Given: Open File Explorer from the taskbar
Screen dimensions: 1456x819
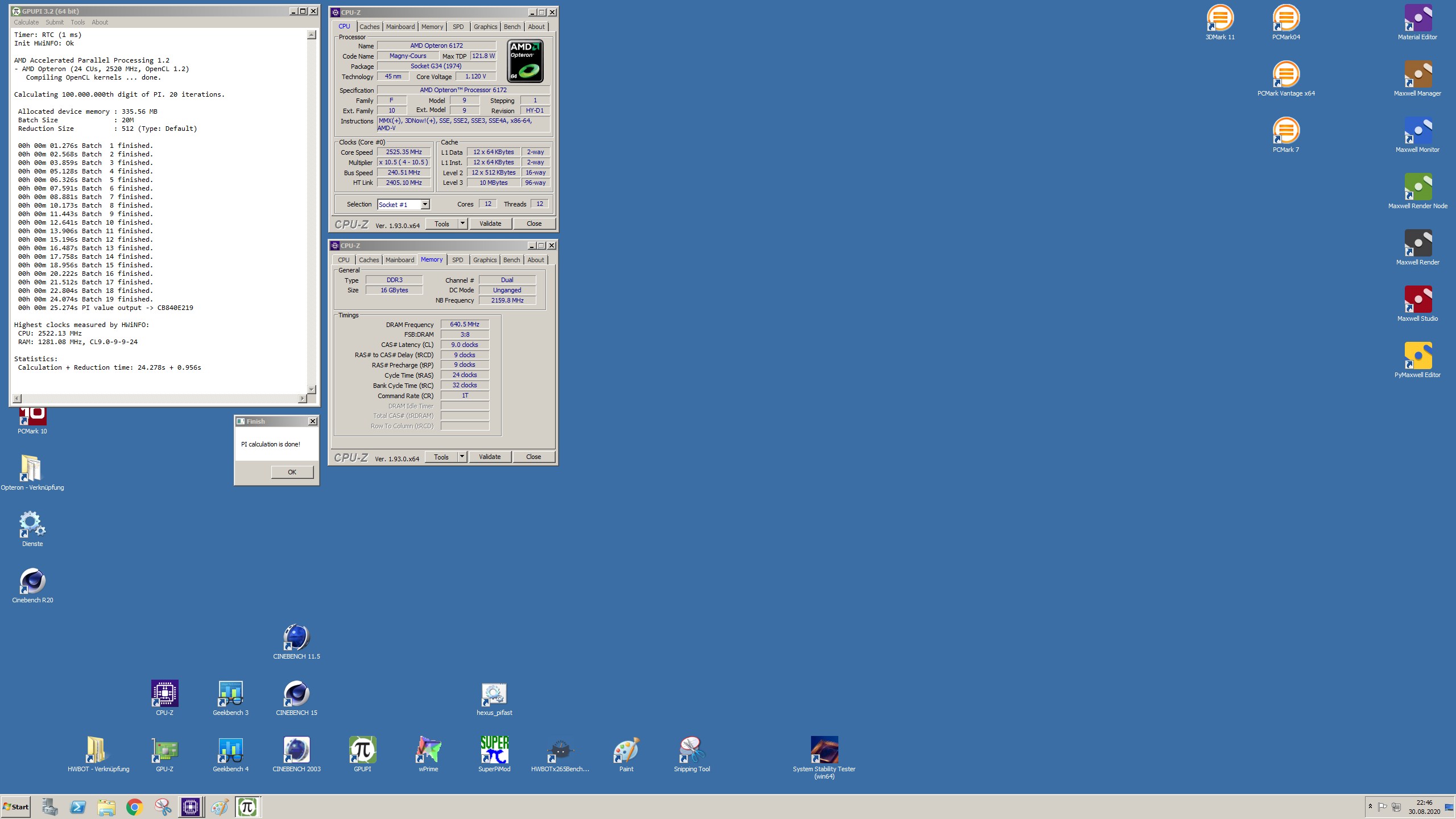Looking at the screenshot, I should click(x=106, y=806).
